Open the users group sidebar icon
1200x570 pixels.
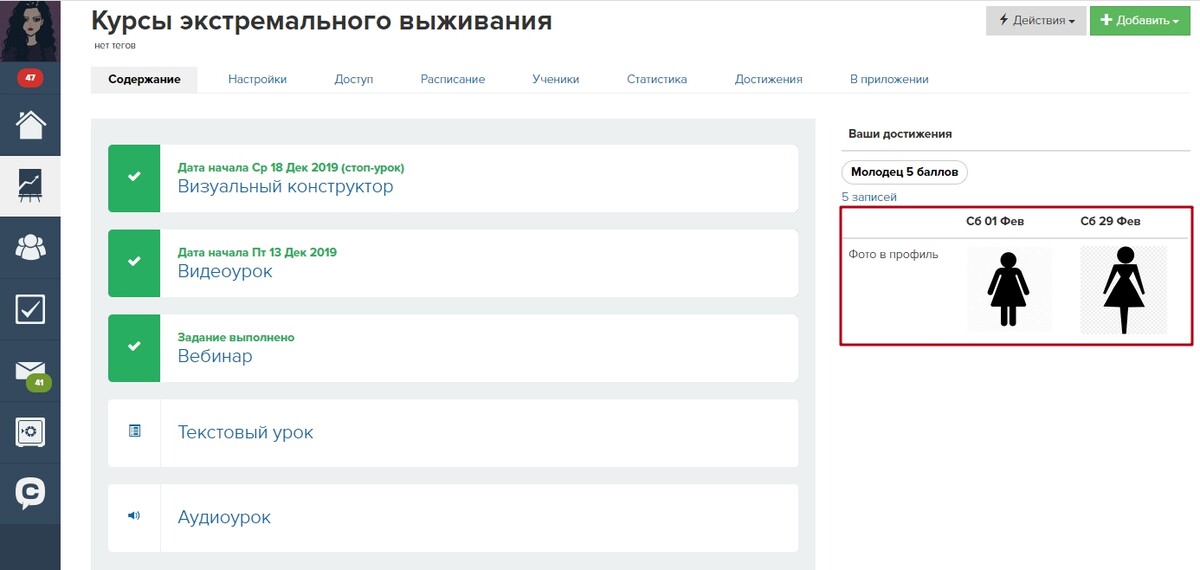point(30,247)
